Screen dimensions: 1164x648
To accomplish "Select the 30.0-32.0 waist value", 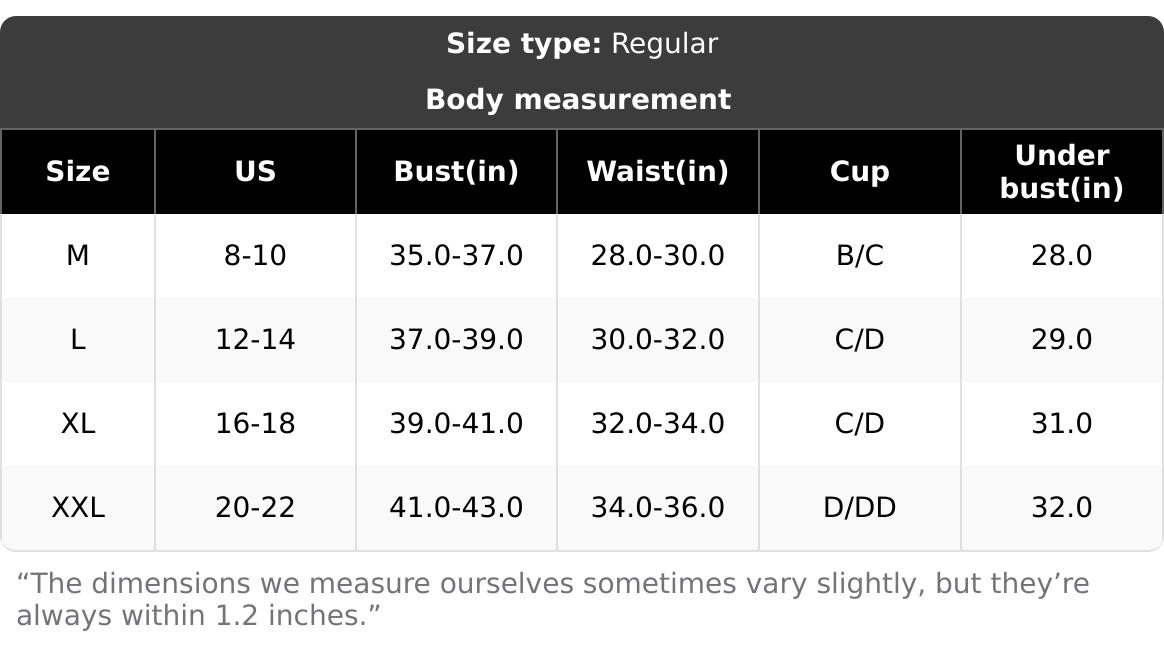I will tap(657, 340).
